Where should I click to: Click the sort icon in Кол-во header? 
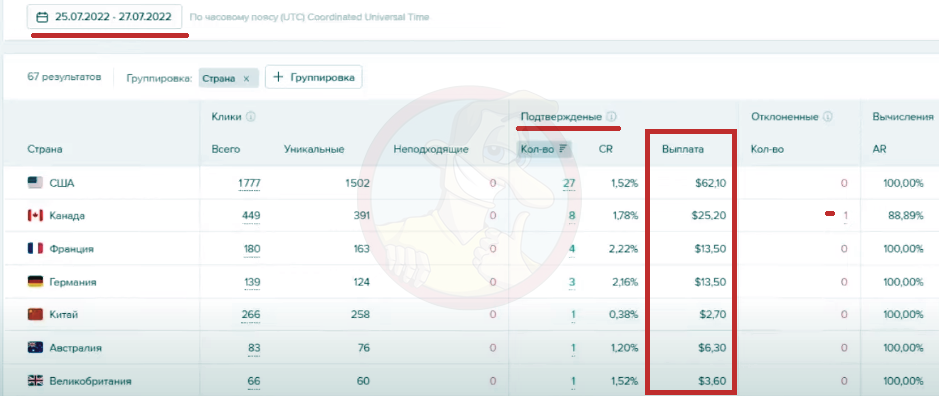(562, 149)
